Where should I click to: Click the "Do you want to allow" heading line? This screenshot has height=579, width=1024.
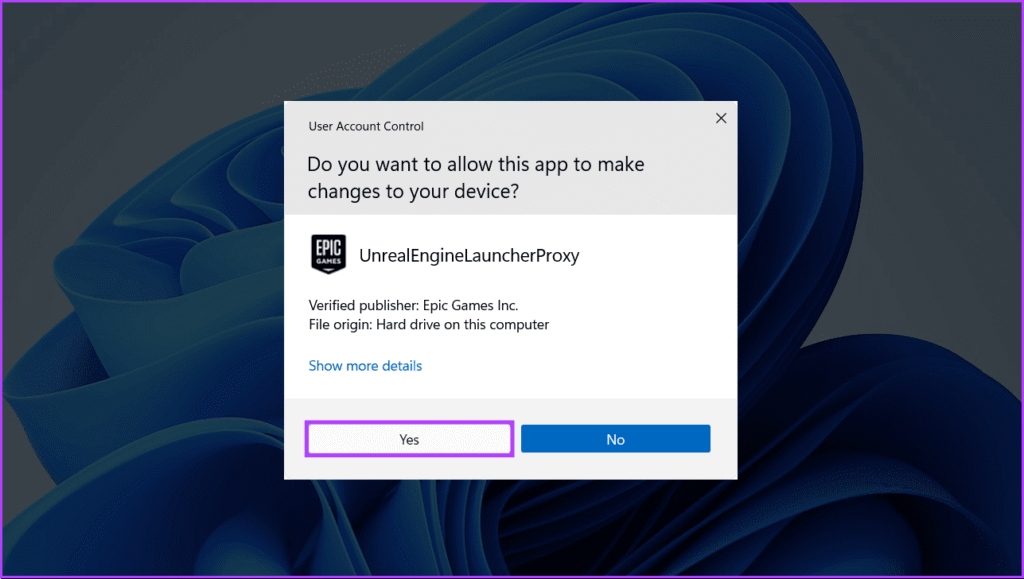[475, 164]
